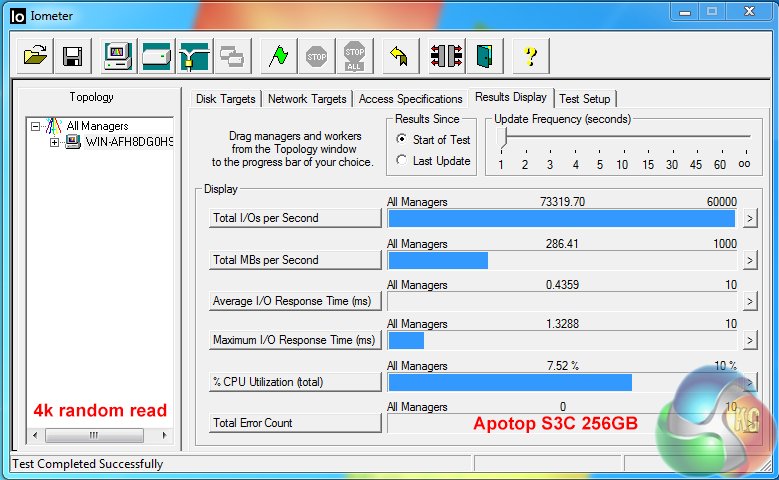
Task: Click Topology scrollbar left arrow
Action: point(35,436)
